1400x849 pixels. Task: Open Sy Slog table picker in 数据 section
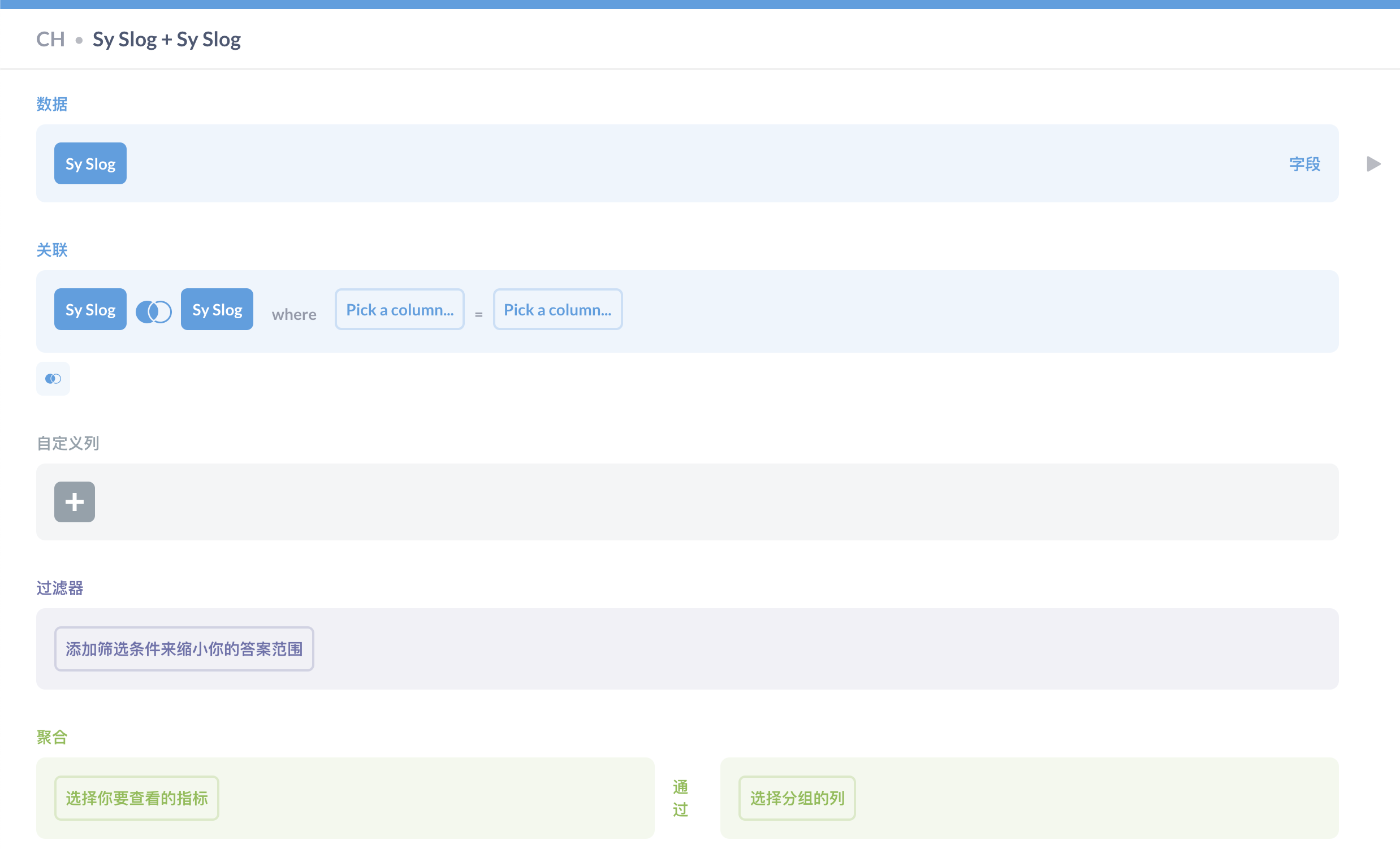point(90,163)
